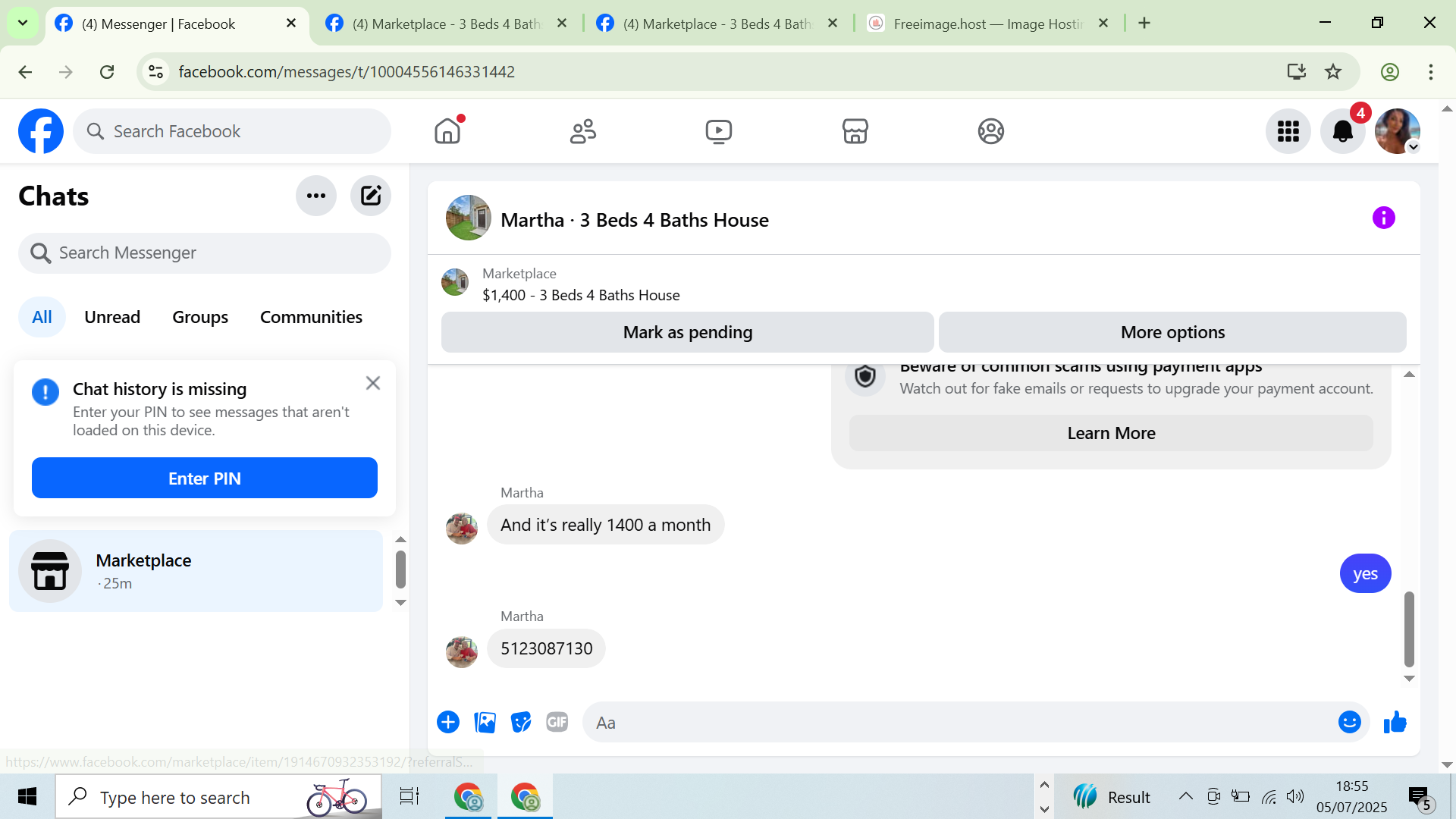Open the tab search dropdown arrow
The height and width of the screenshot is (819, 1456).
(x=23, y=23)
